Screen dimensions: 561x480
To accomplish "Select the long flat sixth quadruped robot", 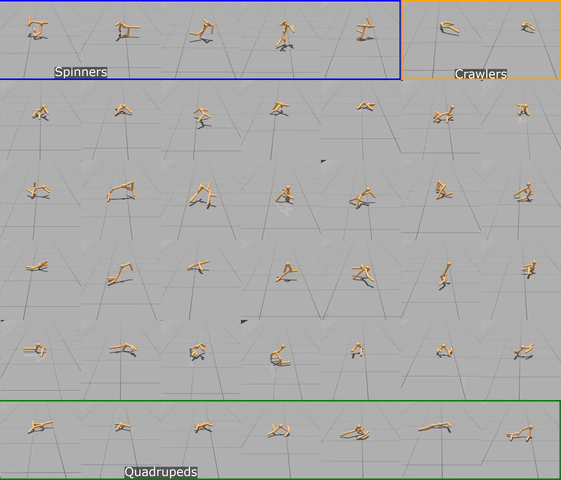I will click(435, 427).
